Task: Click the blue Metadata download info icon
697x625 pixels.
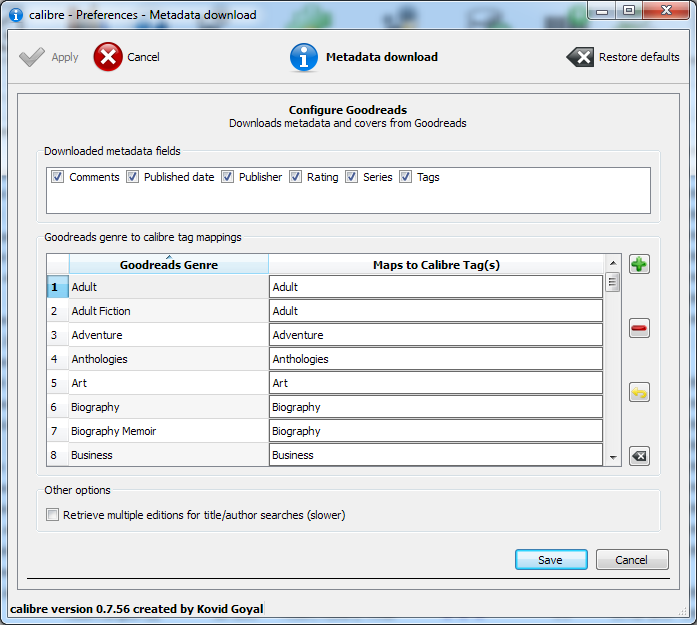Action: pyautogui.click(x=304, y=57)
